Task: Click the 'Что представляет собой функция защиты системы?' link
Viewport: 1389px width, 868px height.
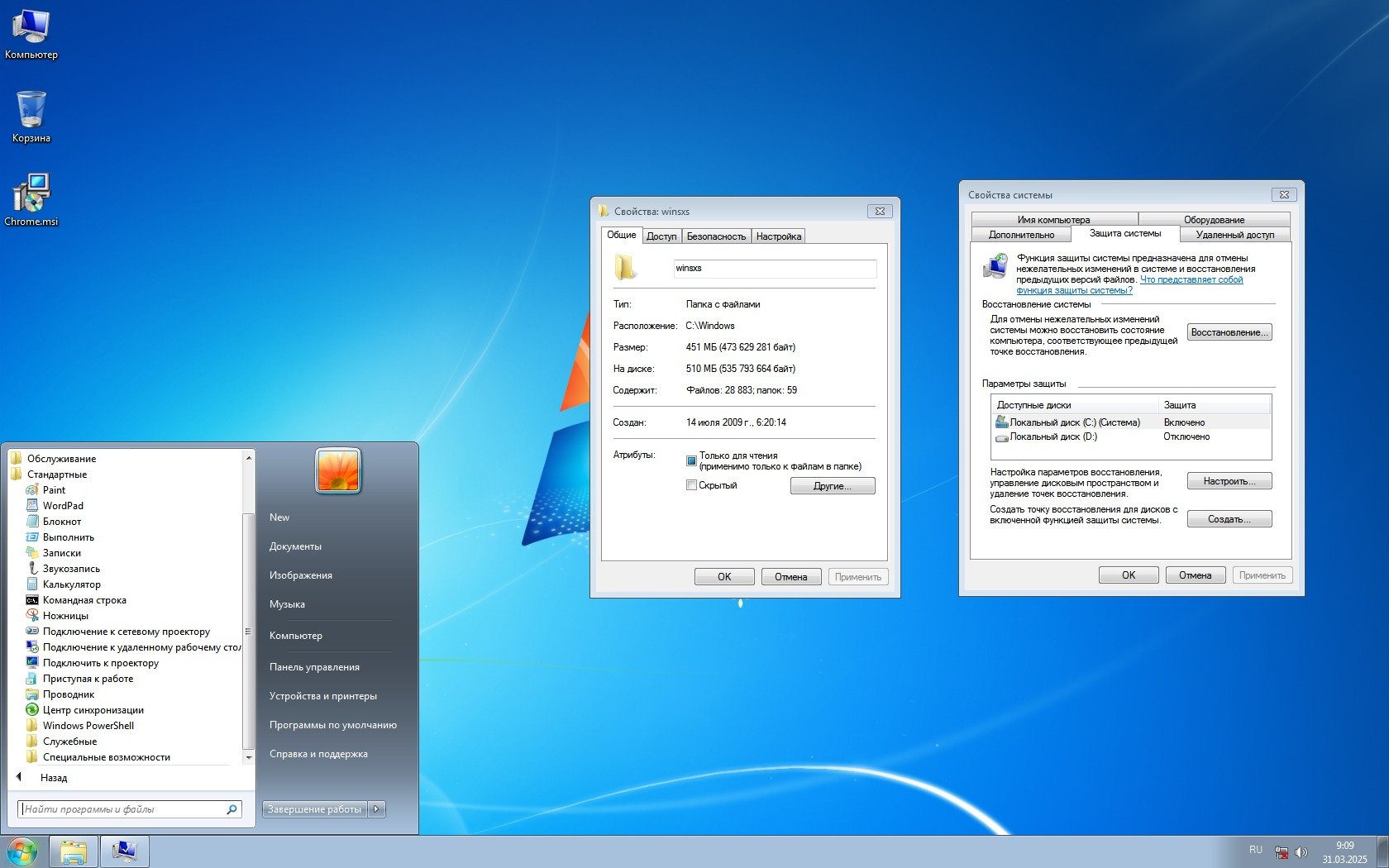Action: click(1191, 280)
